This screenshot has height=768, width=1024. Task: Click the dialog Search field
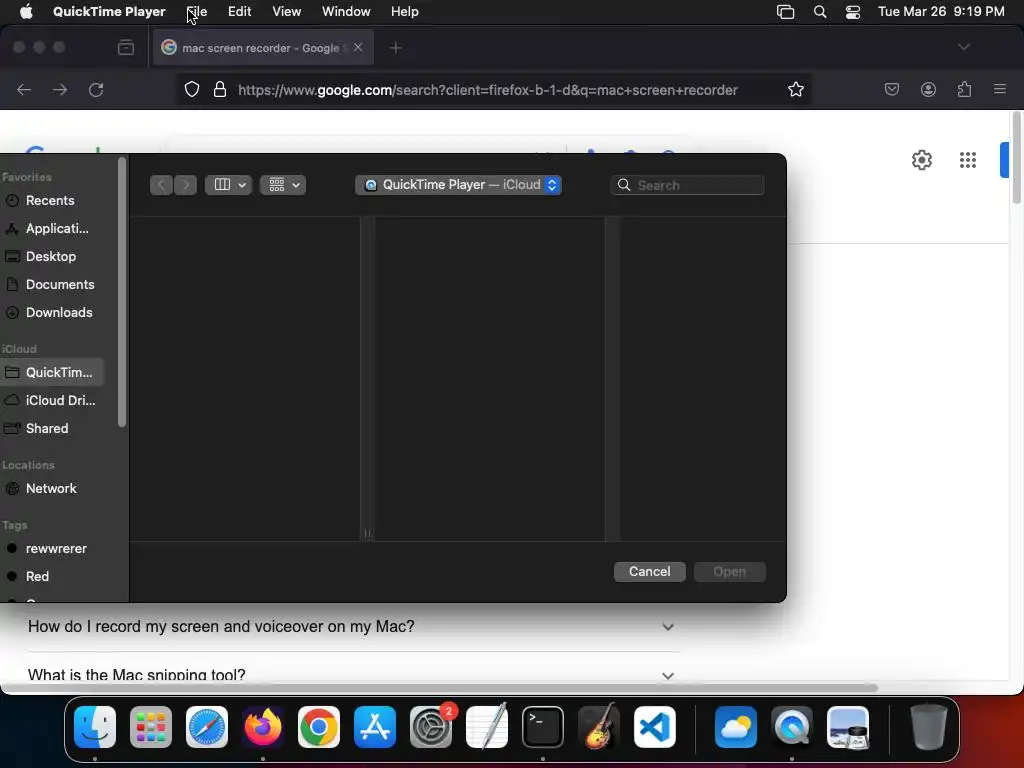(687, 185)
